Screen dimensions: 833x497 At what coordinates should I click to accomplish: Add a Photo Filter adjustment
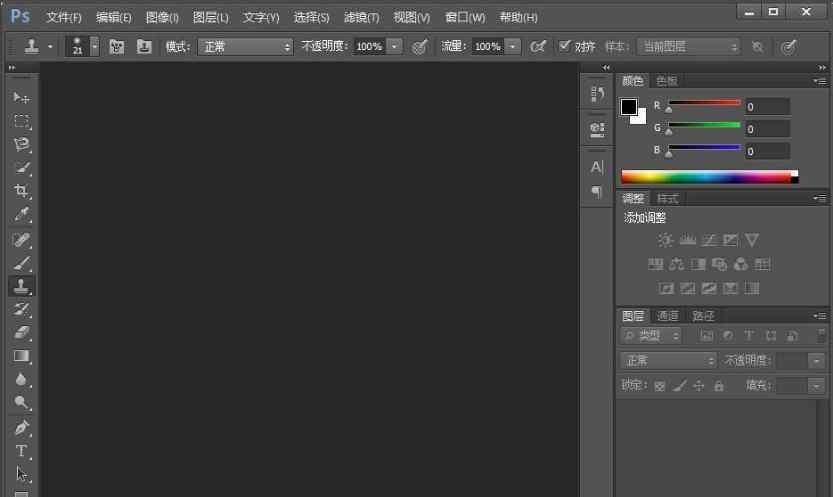point(719,264)
